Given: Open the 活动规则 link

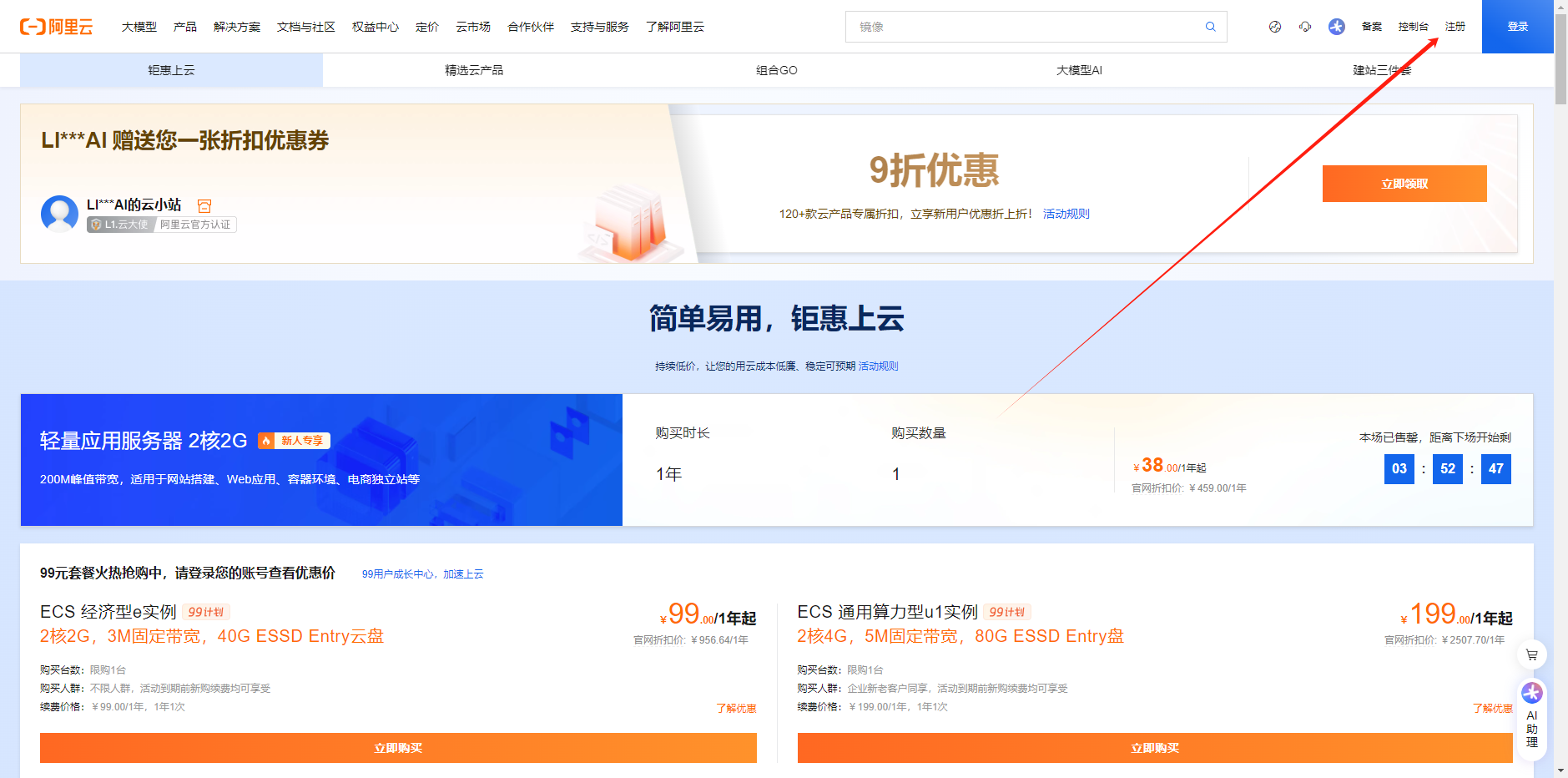Looking at the screenshot, I should tap(1066, 213).
